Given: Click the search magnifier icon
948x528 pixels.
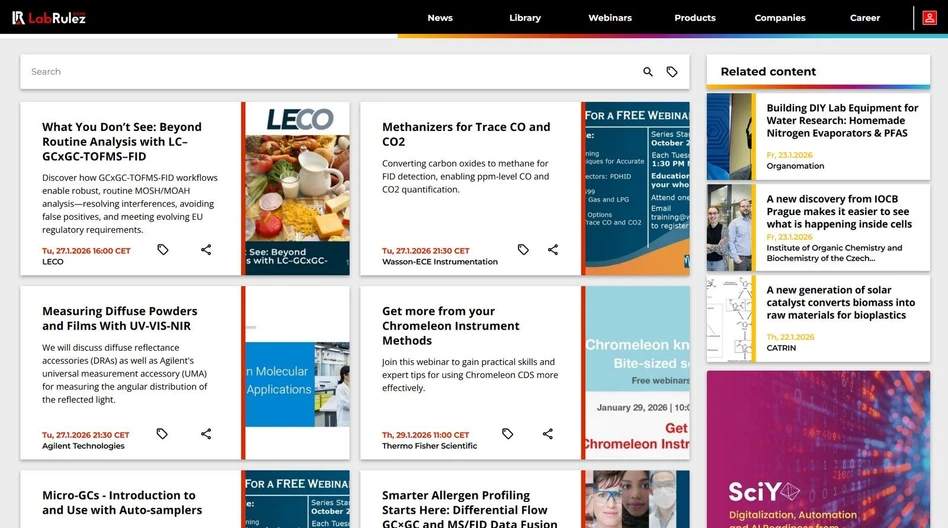Looking at the screenshot, I should click(x=648, y=72).
